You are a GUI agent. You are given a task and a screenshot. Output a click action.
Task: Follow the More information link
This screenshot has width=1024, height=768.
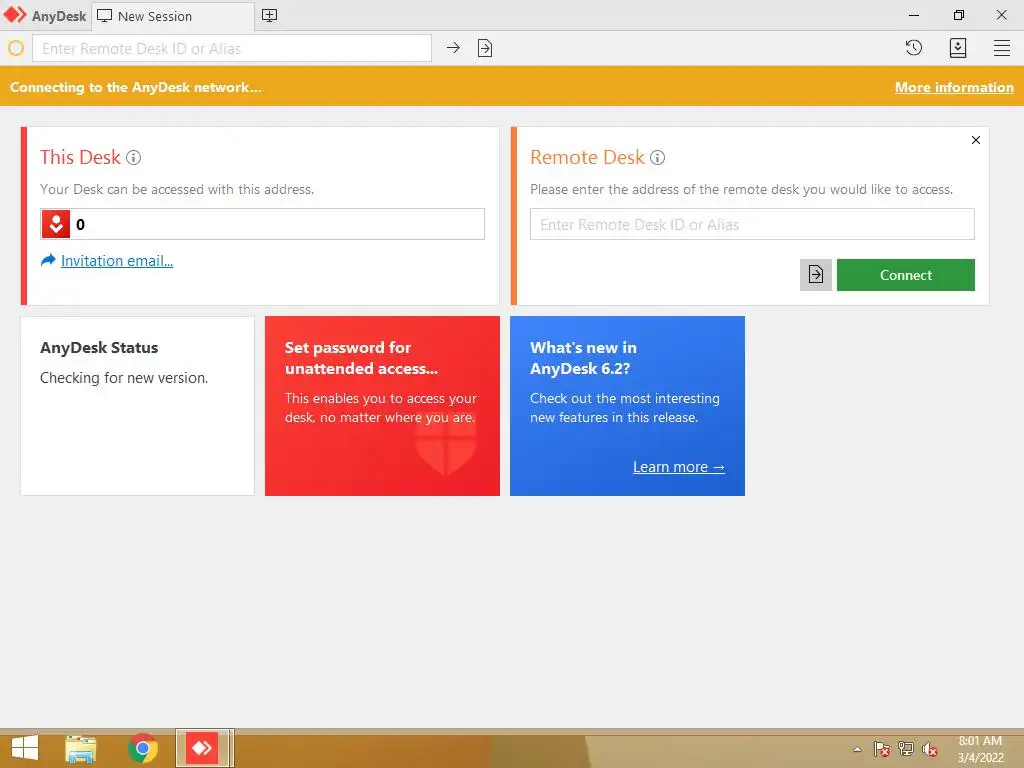click(954, 87)
